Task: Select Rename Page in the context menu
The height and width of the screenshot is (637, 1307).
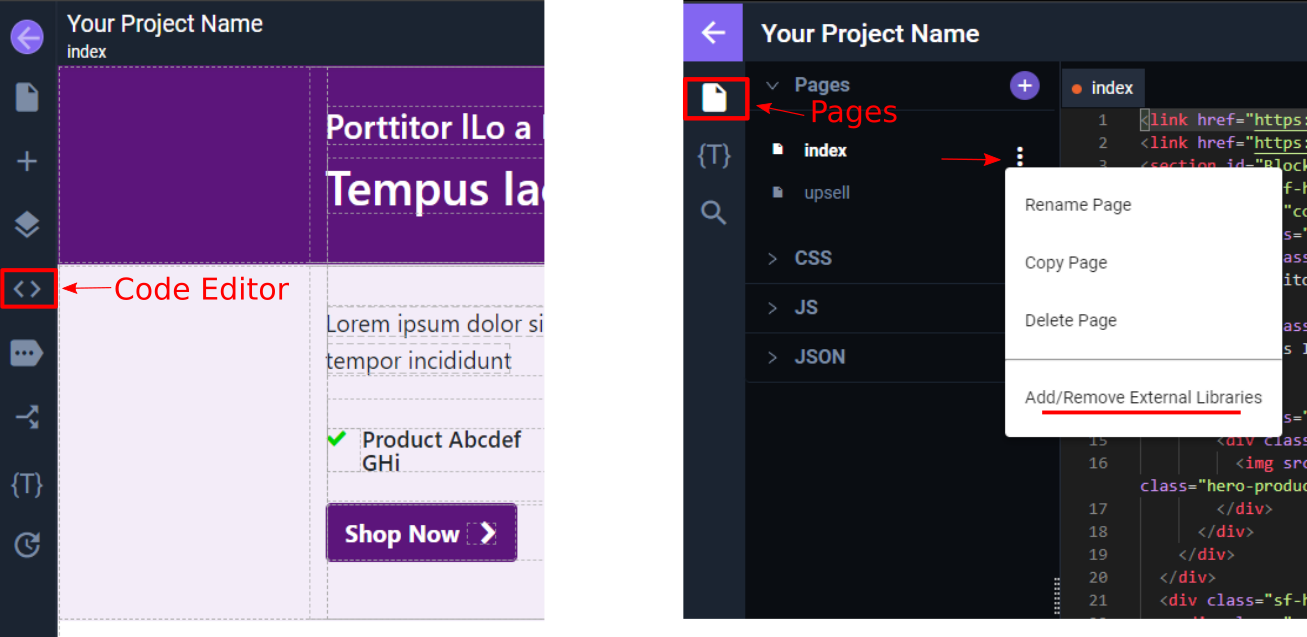Action: click(x=1077, y=204)
